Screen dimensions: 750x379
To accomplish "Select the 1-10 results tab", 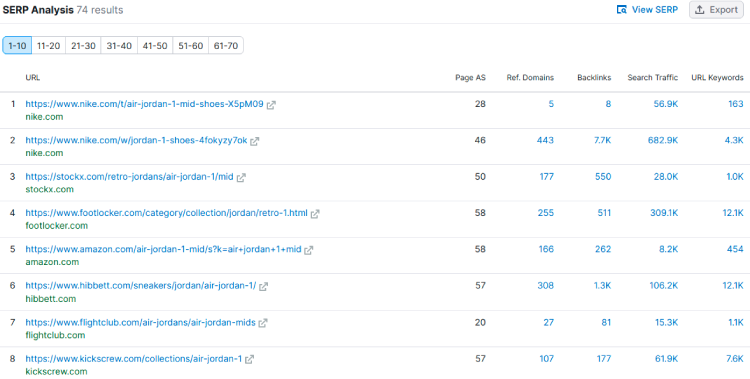I will click(x=17, y=46).
